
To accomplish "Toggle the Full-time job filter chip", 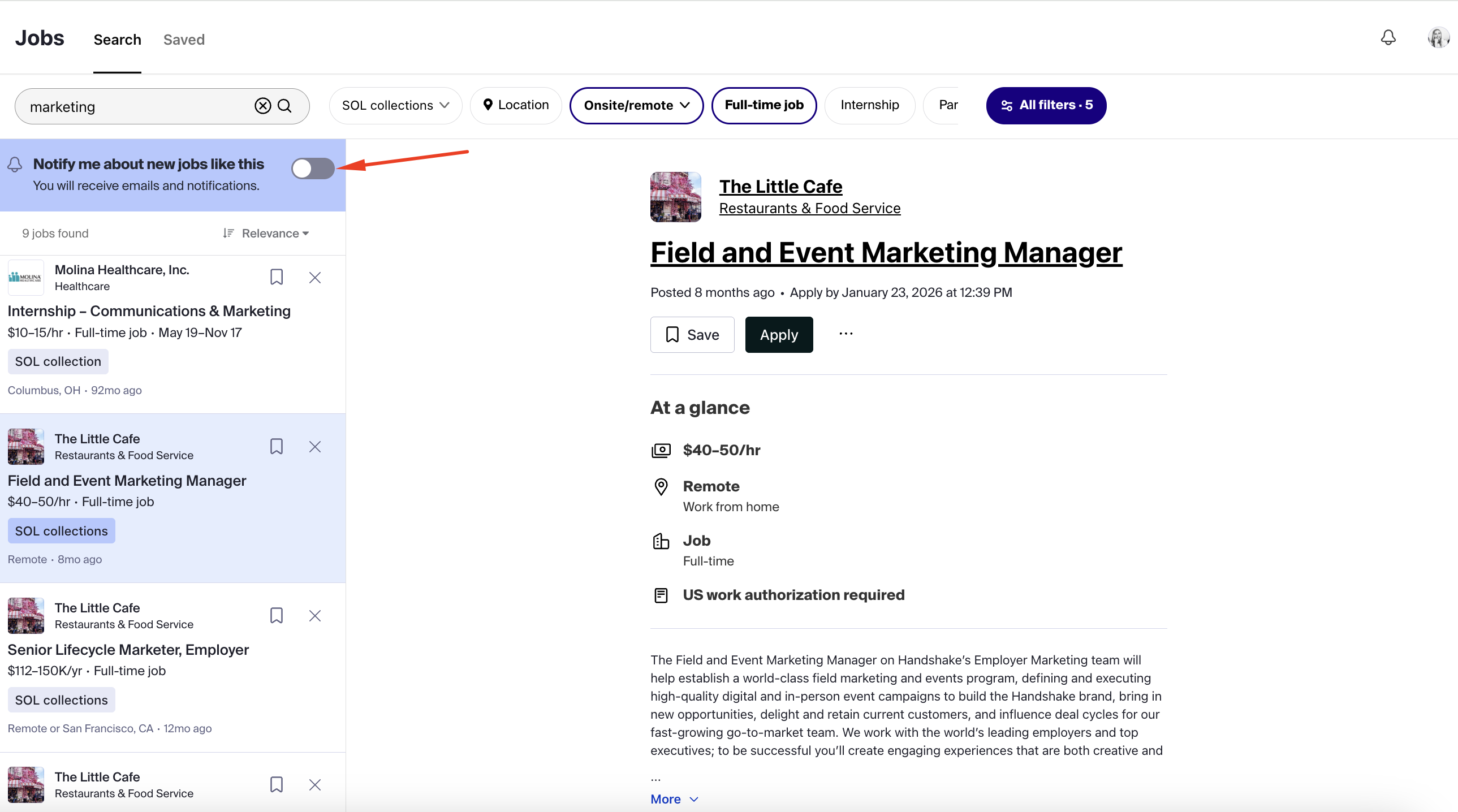I will coord(763,105).
